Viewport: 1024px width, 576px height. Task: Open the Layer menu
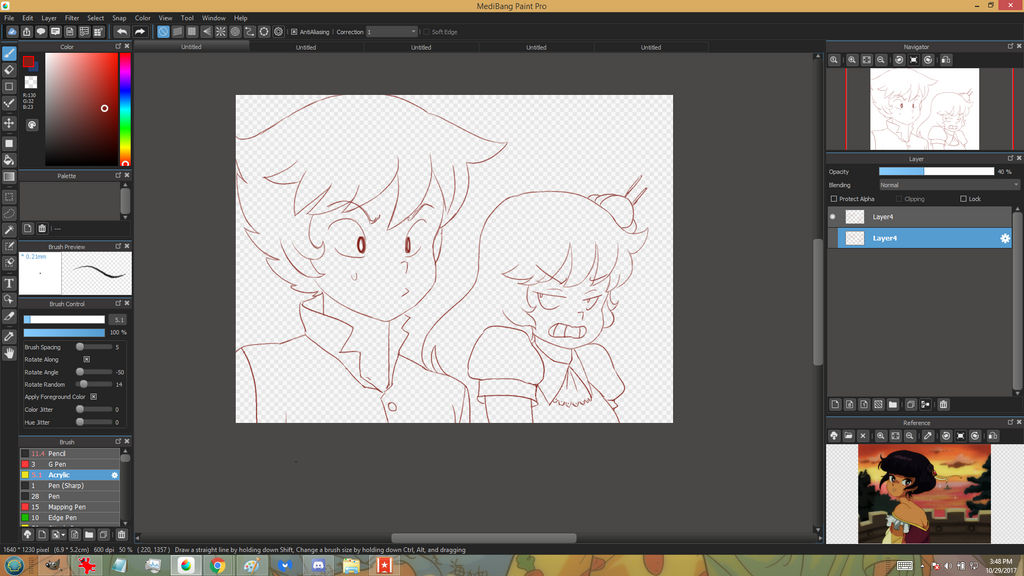pyautogui.click(x=49, y=18)
